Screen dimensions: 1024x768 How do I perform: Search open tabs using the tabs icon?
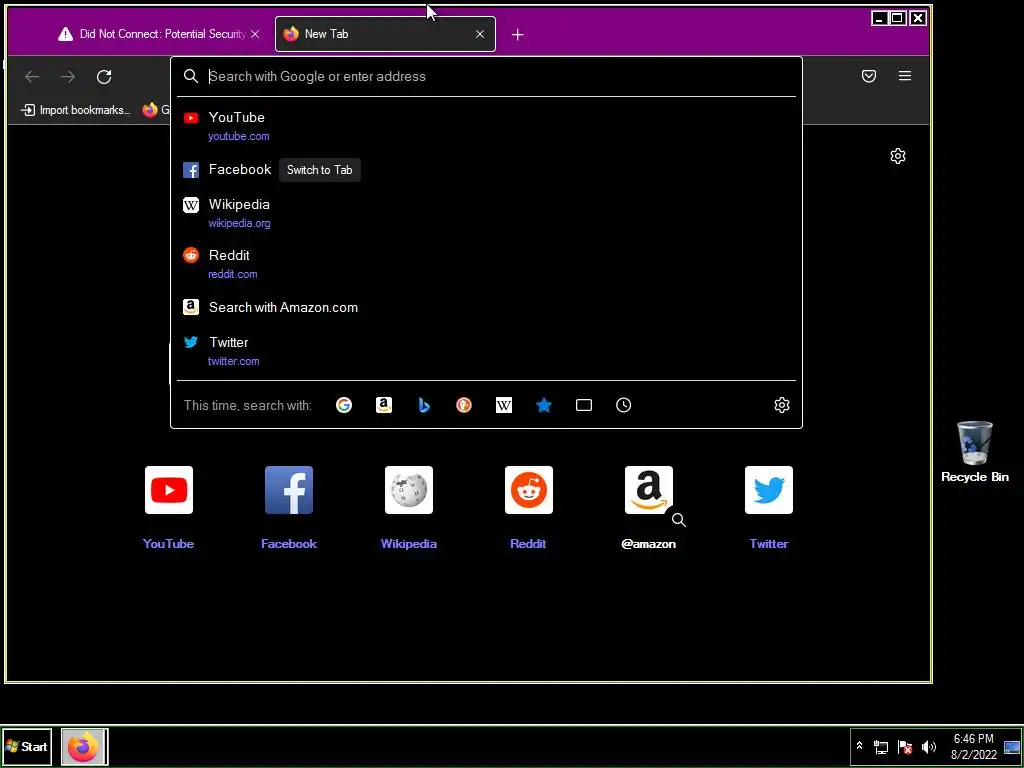(x=584, y=405)
